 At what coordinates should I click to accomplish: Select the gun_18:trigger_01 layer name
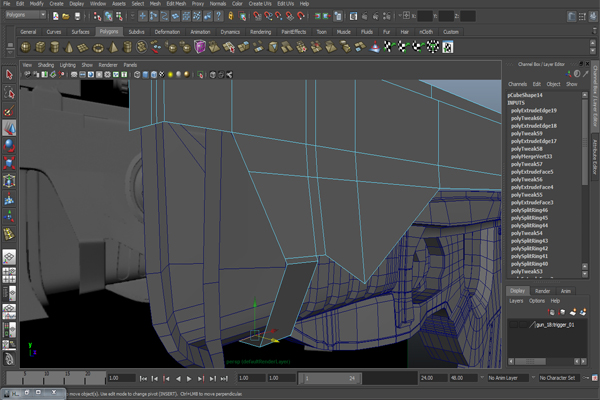coord(555,325)
